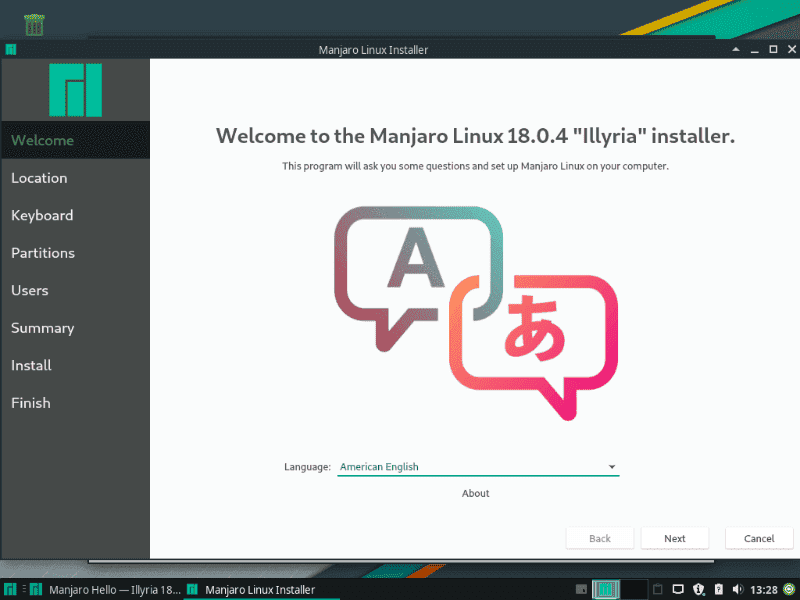Click the Cancel button
The image size is (800, 600).
[x=759, y=538]
